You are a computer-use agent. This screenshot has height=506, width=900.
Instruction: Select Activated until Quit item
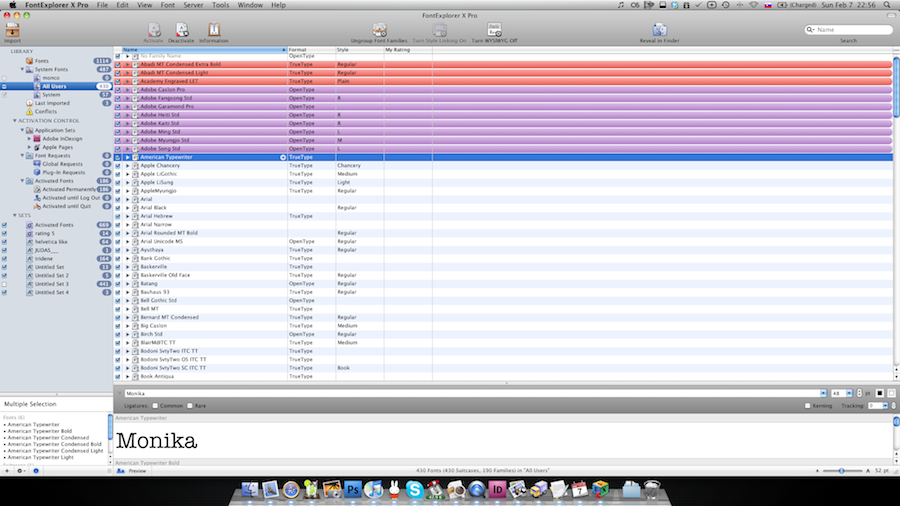tap(67, 206)
